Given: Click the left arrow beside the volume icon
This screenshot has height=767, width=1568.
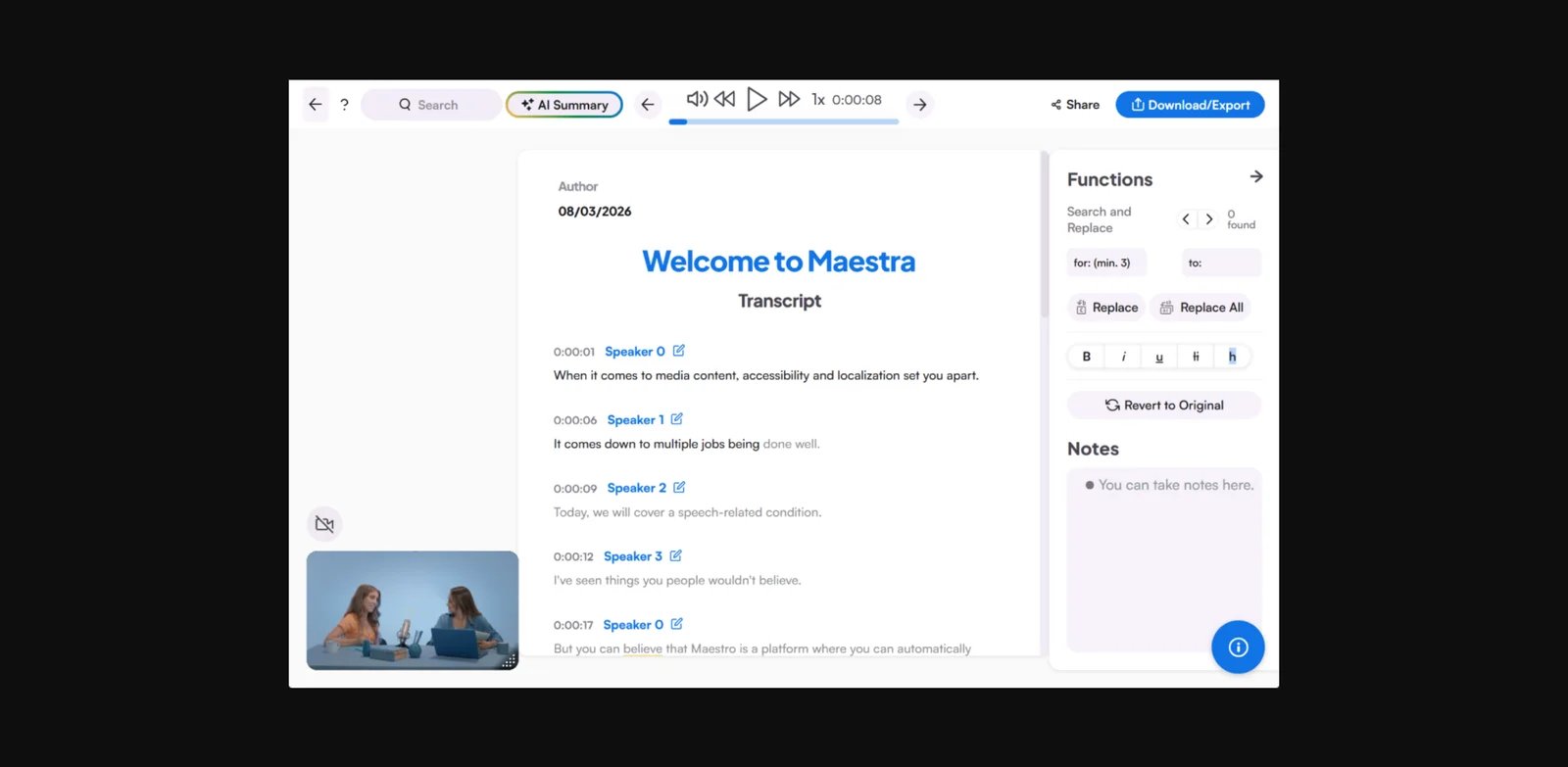Looking at the screenshot, I should (648, 105).
